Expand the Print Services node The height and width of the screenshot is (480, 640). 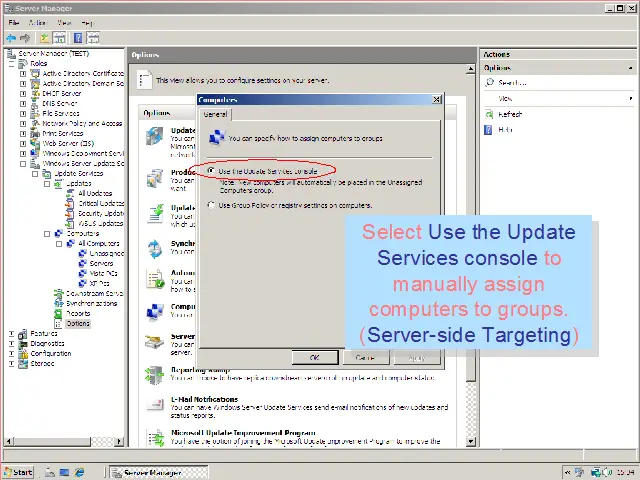pos(23,133)
